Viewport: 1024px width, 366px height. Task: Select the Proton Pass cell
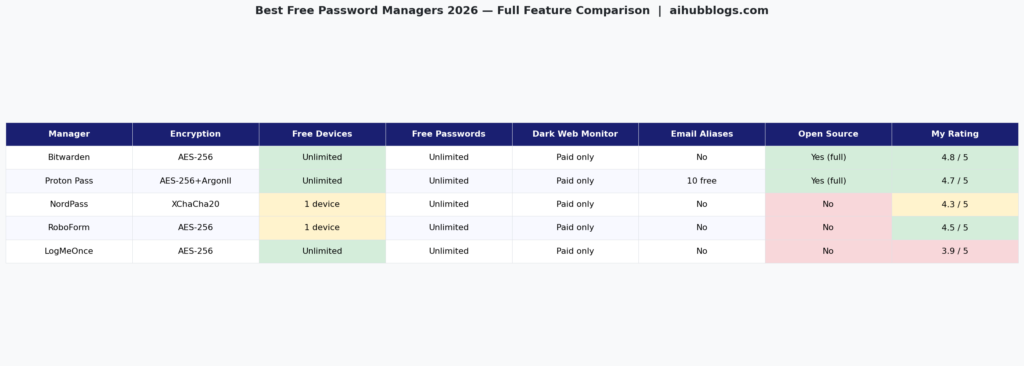tap(69, 181)
